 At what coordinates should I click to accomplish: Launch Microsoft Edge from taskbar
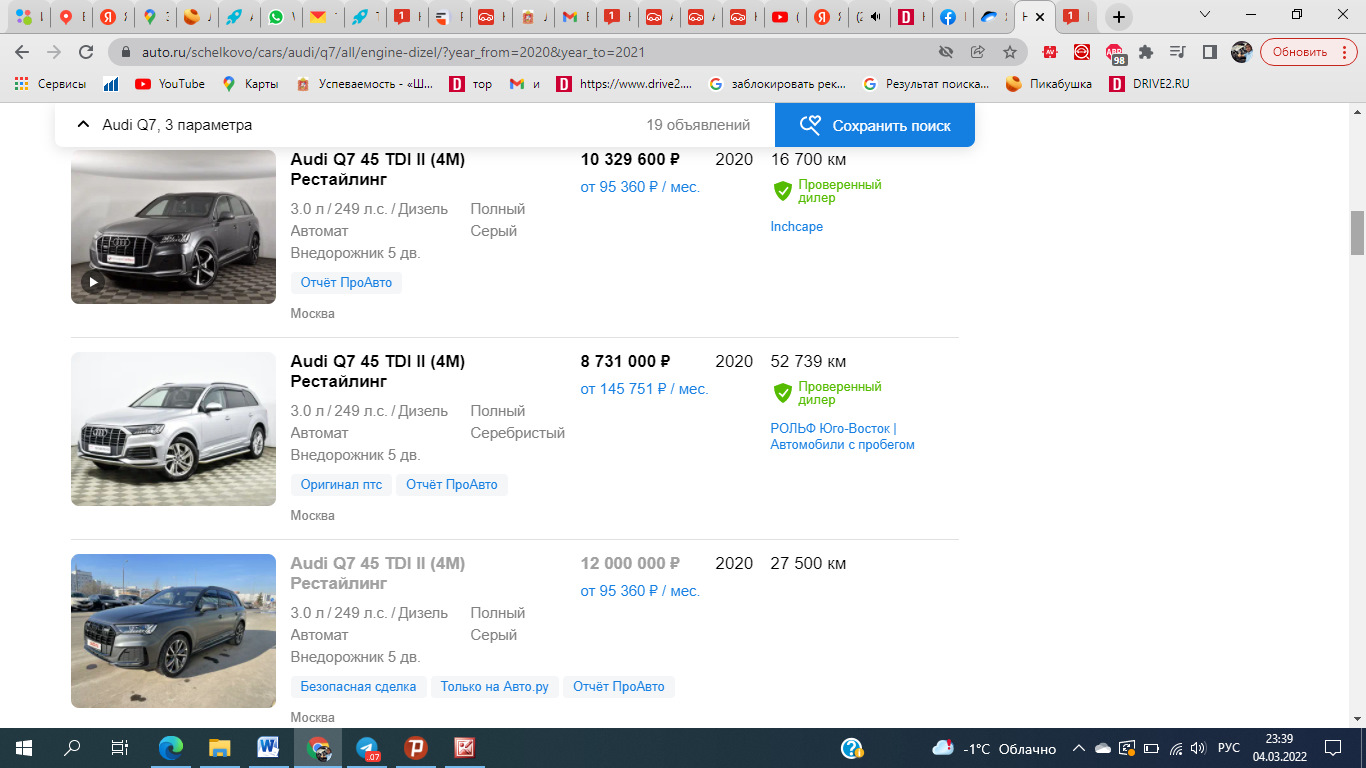coord(172,748)
